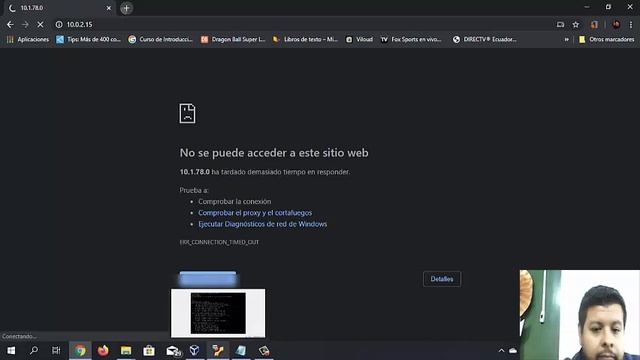The width and height of the screenshot is (640, 360).
Task: Open the Windows Start menu
Action: pyautogui.click(x=11, y=351)
